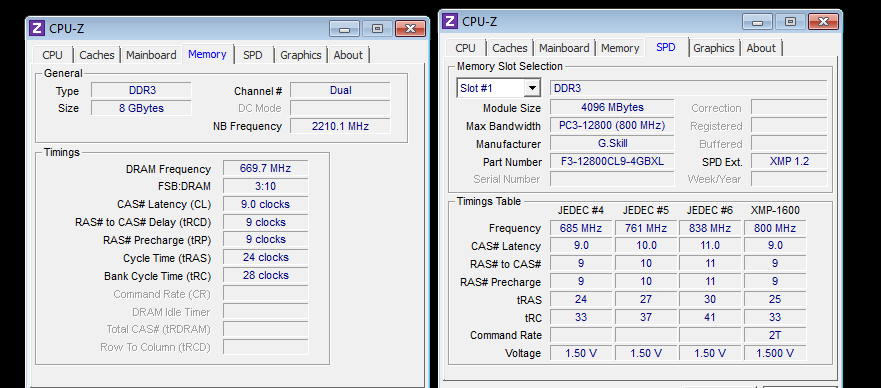Screen dimensions: 881x388
Task: Click CAS# Latency value 9.0 clocks
Action: pos(265,204)
